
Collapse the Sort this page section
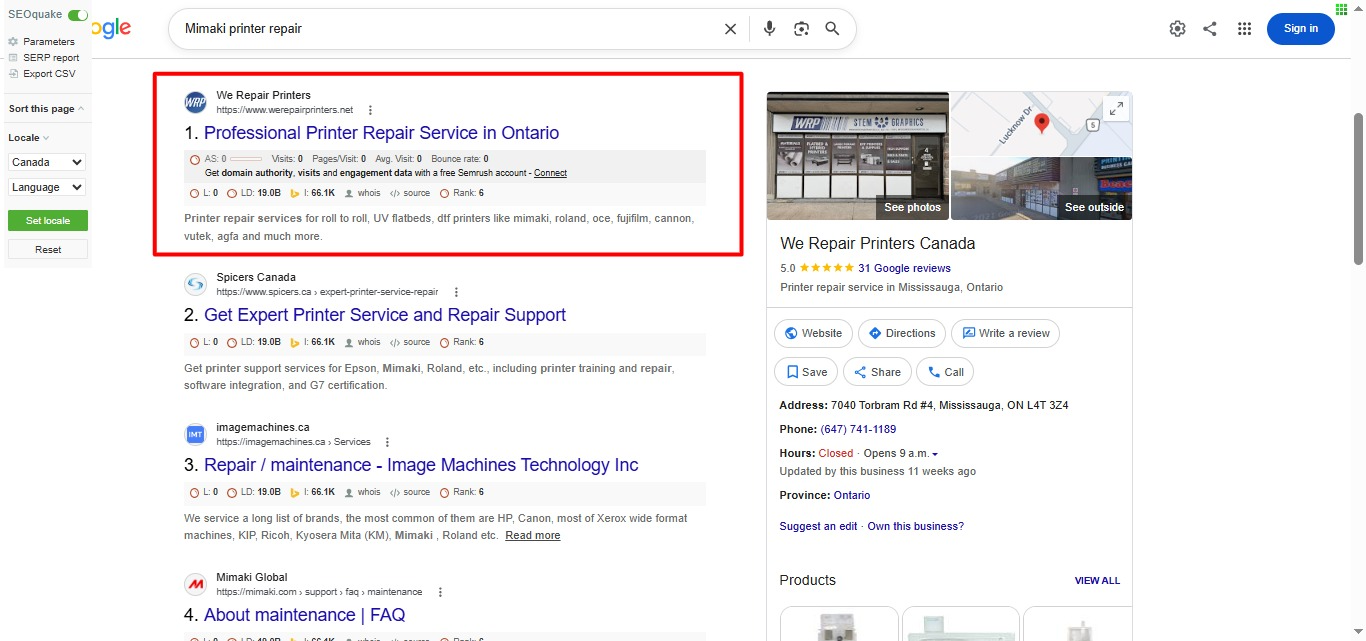coord(81,109)
